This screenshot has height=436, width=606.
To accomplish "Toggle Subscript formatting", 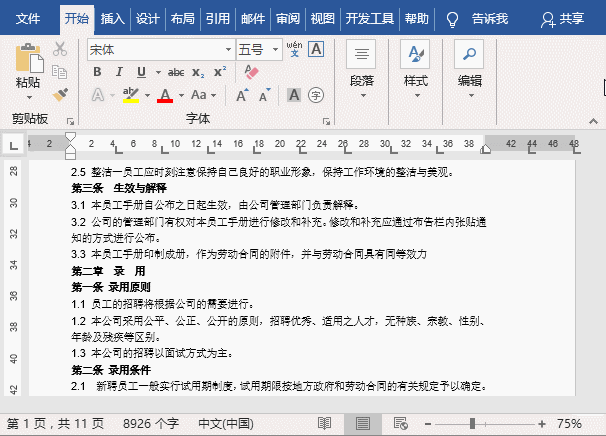I will 198,72.
